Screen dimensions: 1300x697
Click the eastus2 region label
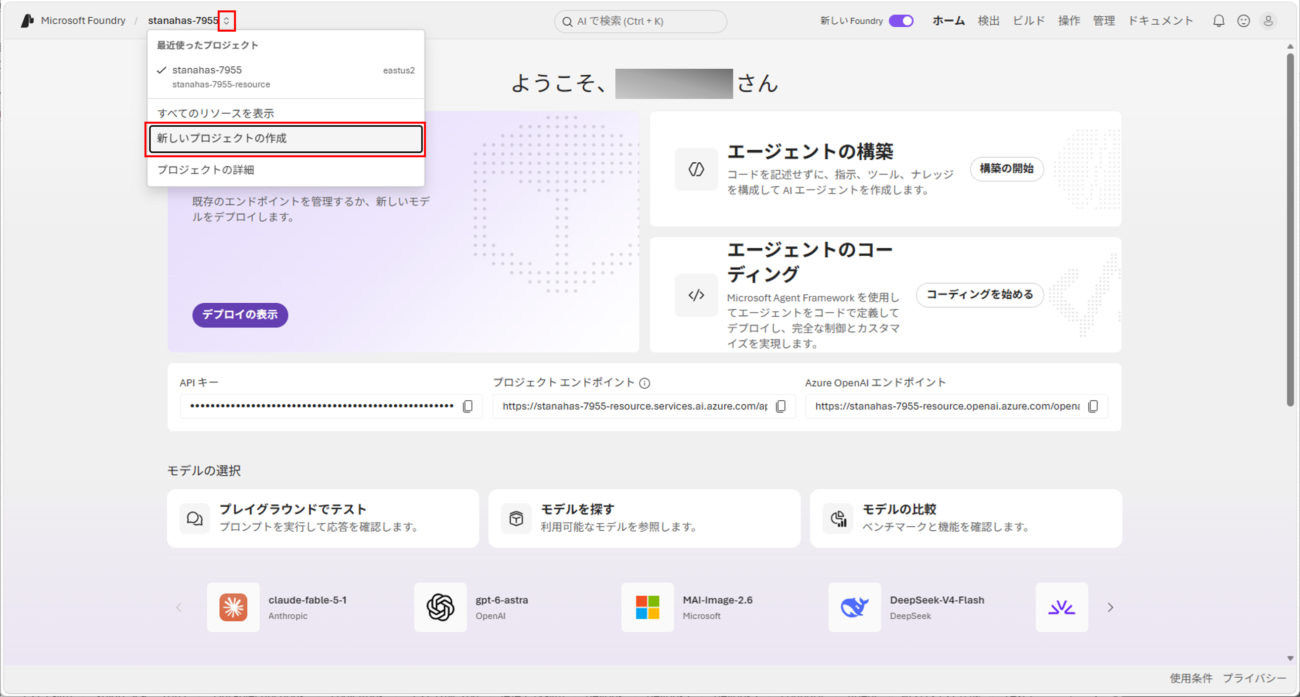pos(399,71)
